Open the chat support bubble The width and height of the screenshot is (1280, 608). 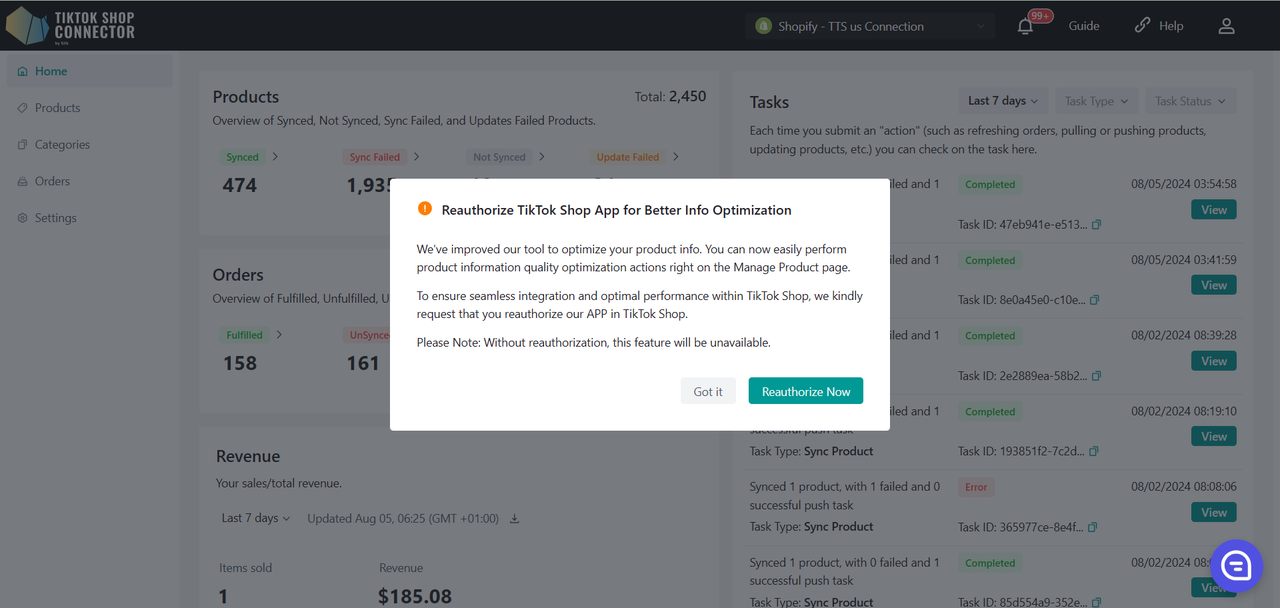(1236, 566)
